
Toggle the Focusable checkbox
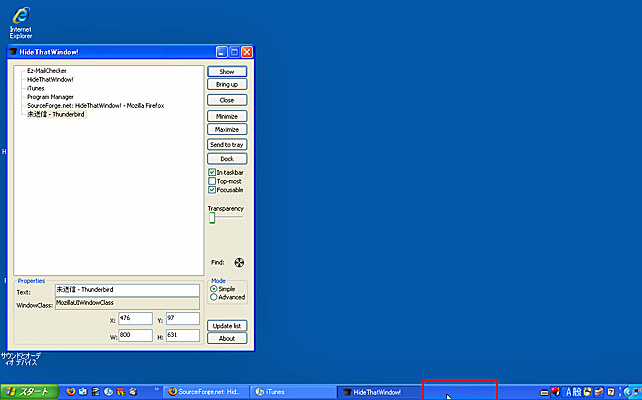tap(212, 190)
